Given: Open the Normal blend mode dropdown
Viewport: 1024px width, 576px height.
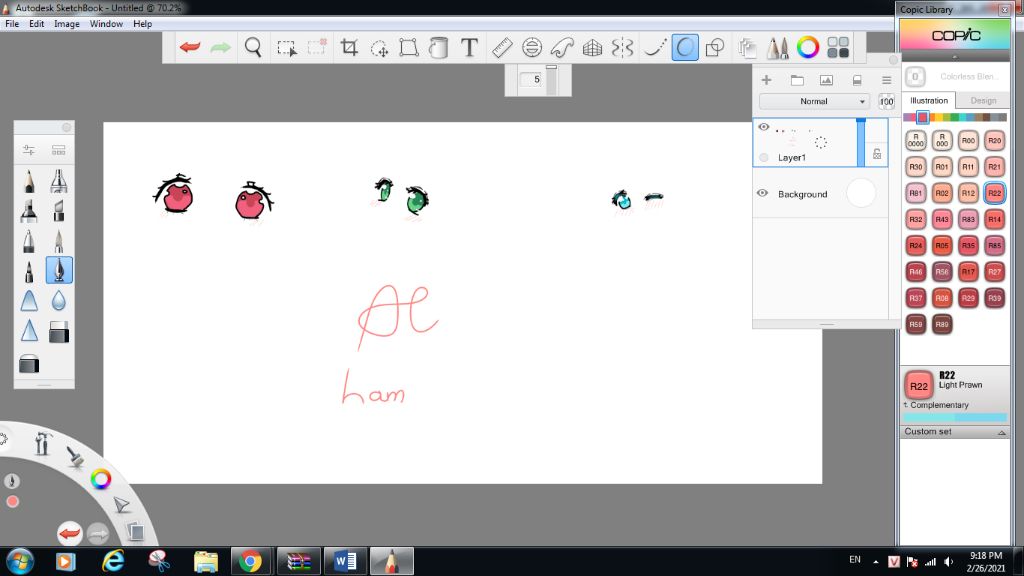Looking at the screenshot, I should (814, 101).
